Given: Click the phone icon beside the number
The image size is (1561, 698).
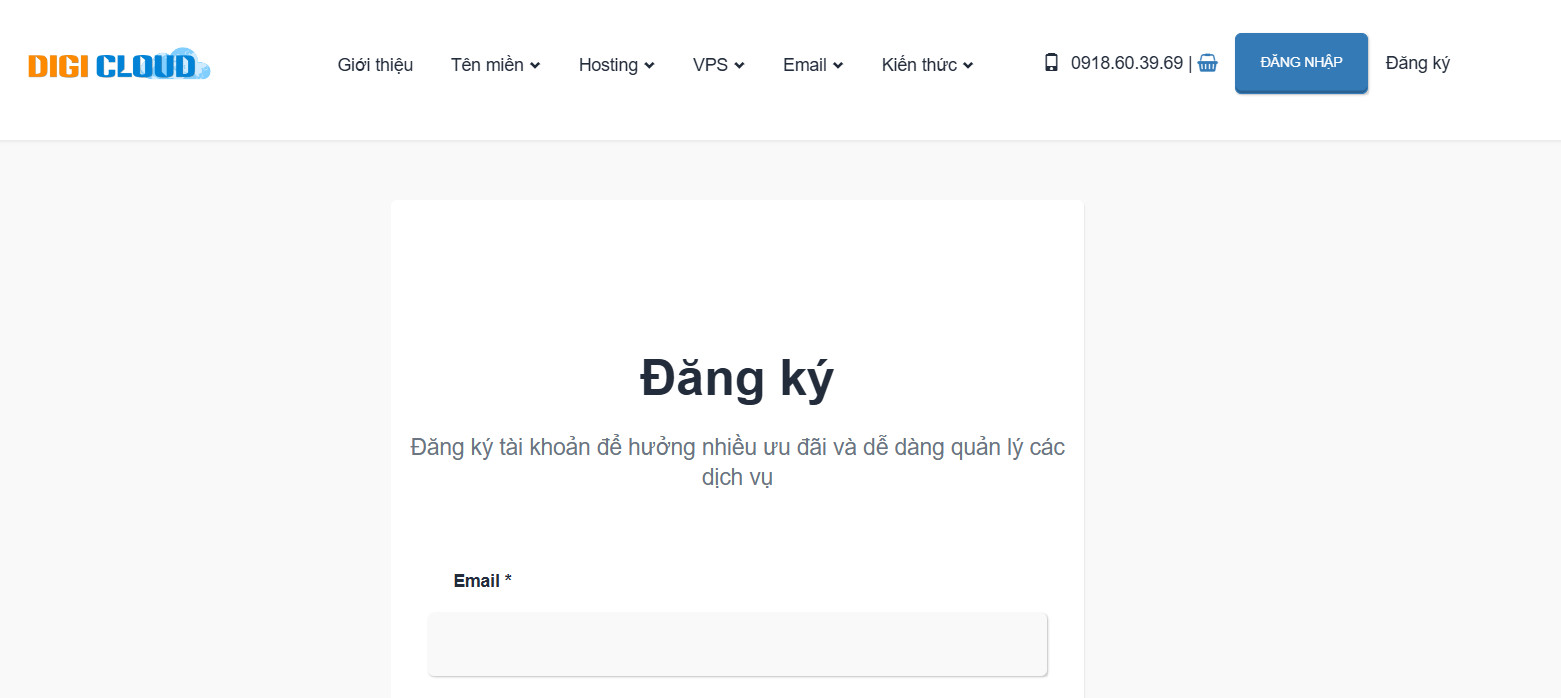Looking at the screenshot, I should 1051,62.
